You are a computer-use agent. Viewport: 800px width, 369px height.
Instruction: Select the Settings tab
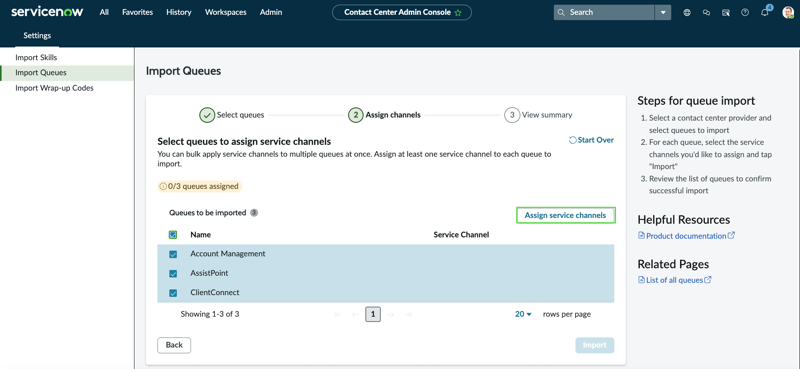coord(37,36)
